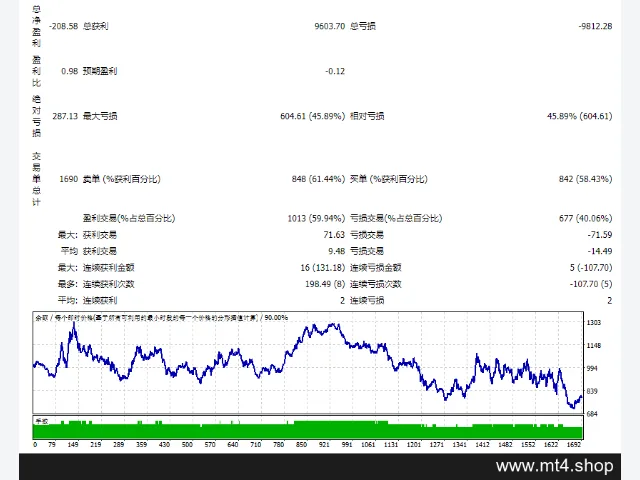640x480 pixels.
Task: Click the largest loss trade -71.59
Action: pos(600,235)
